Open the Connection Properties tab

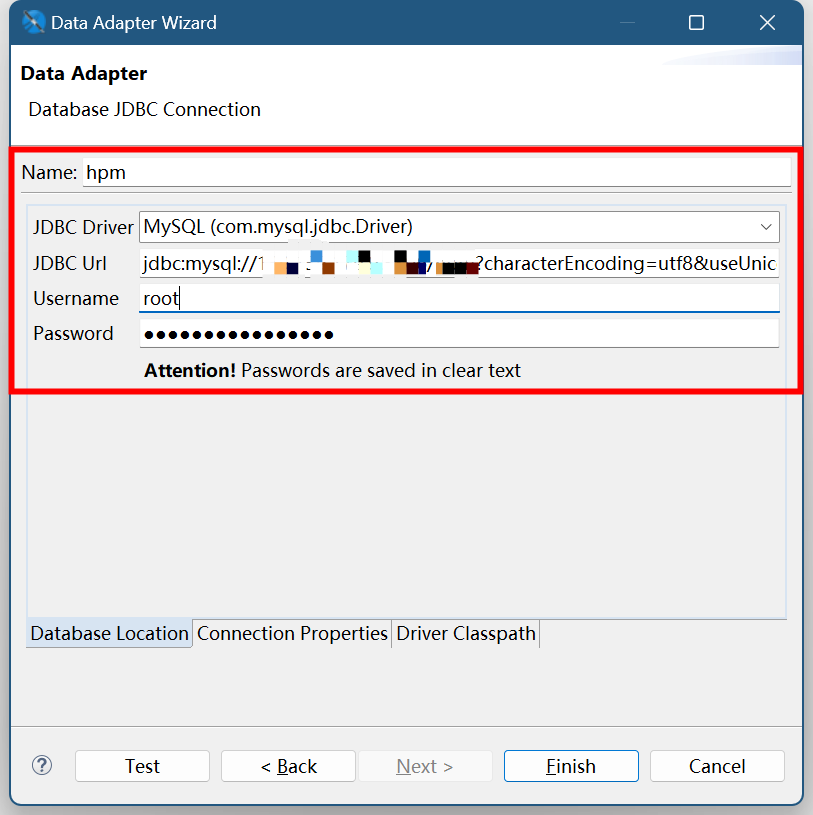point(292,633)
